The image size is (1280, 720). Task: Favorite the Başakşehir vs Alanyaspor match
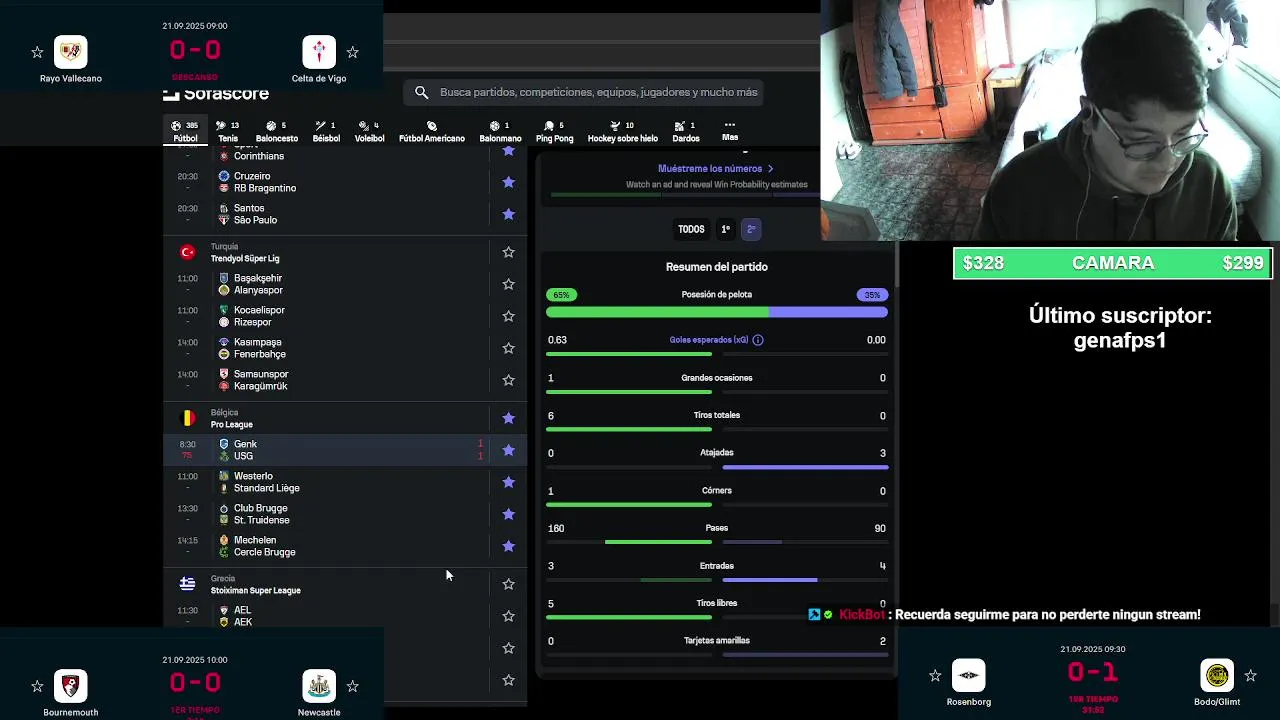tap(508, 284)
